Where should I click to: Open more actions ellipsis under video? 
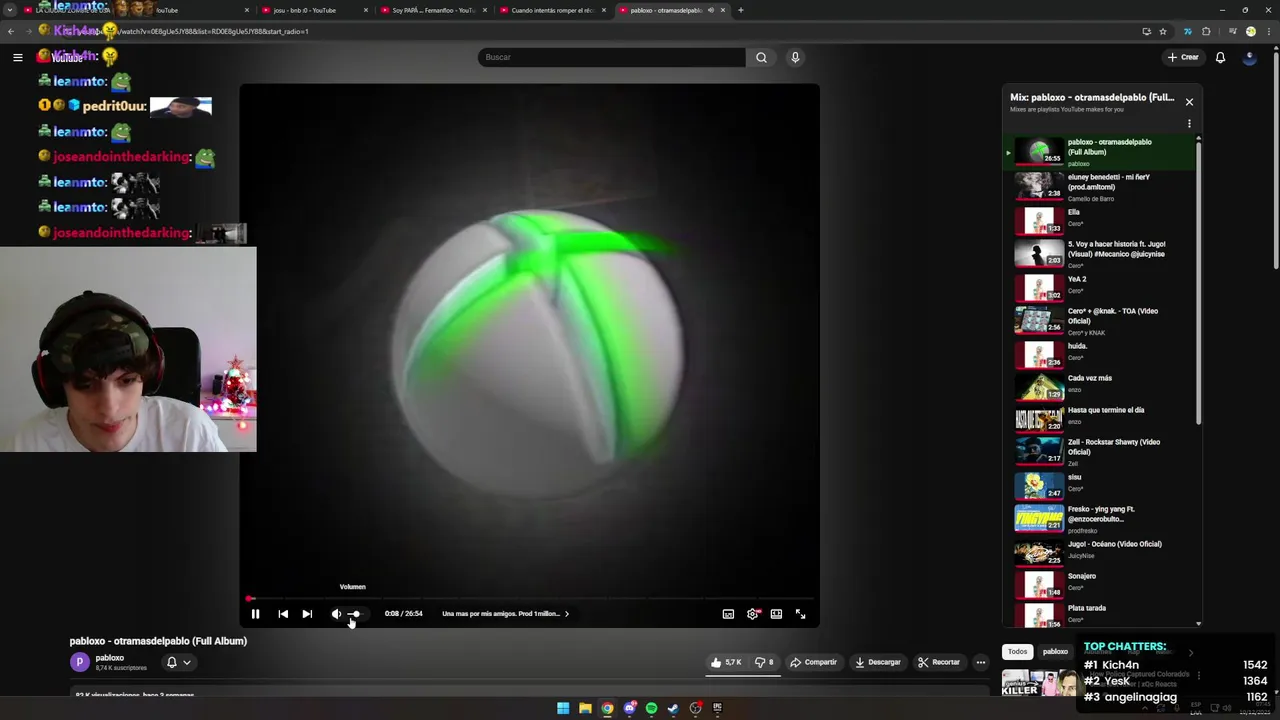point(980,662)
